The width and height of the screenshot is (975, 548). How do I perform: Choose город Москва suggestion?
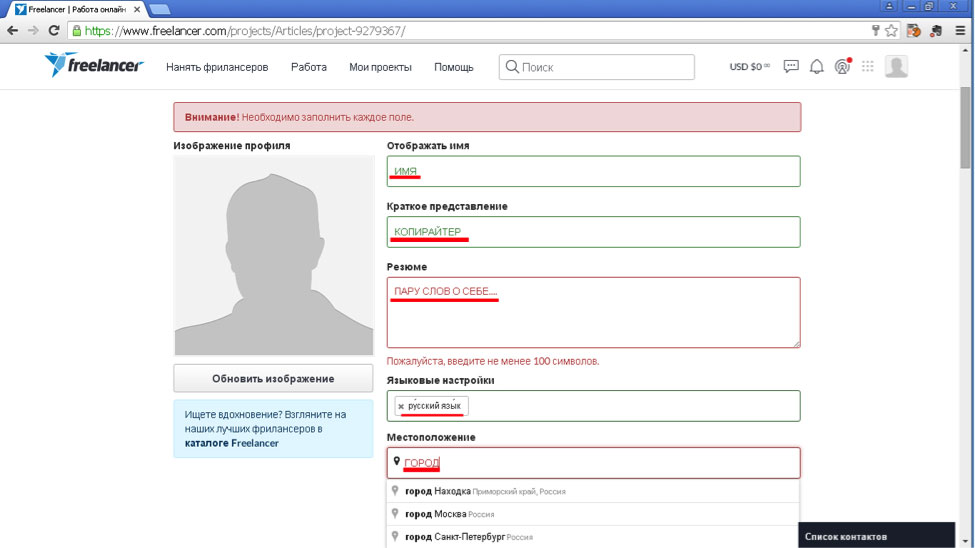593,514
